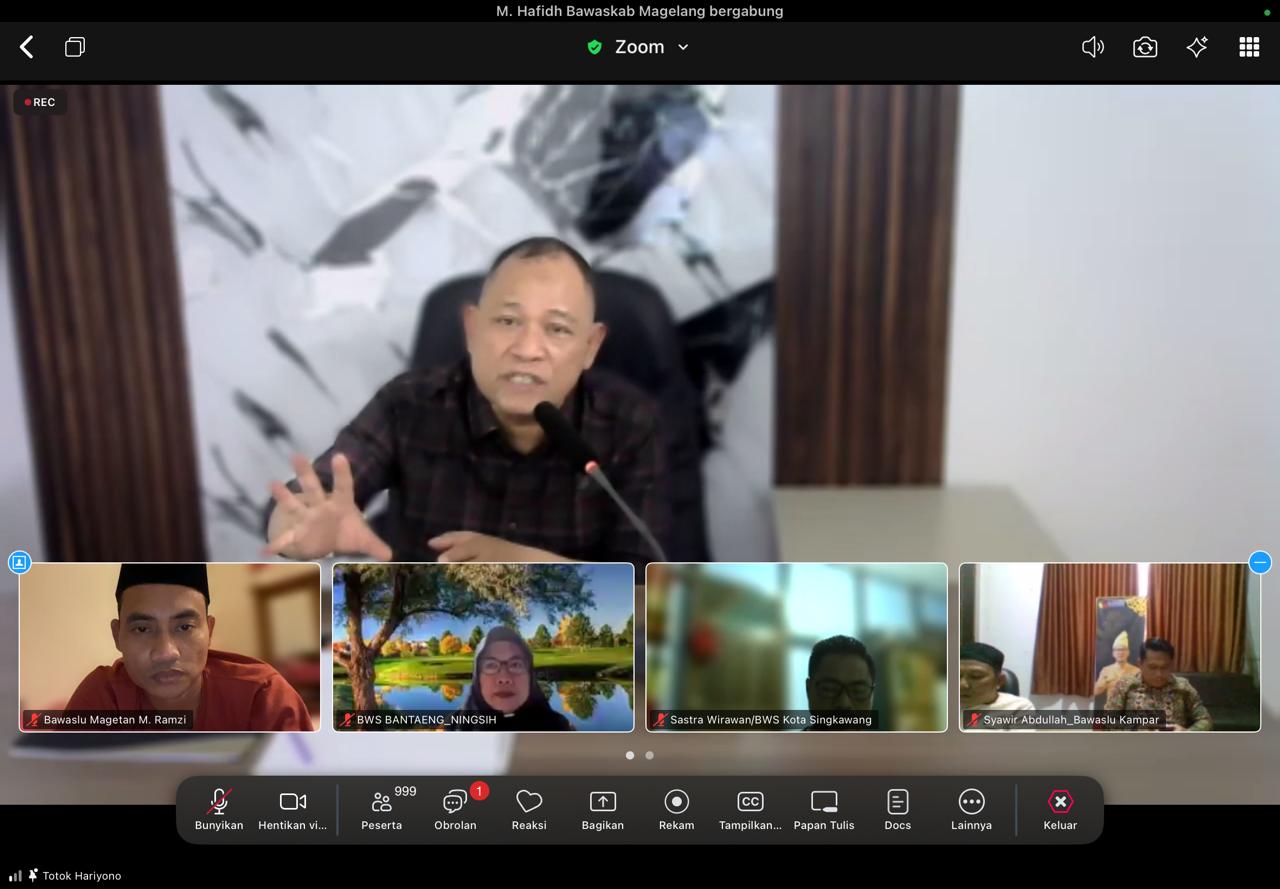
Task: Open Obrolan chat with unread badge
Action: (456, 809)
